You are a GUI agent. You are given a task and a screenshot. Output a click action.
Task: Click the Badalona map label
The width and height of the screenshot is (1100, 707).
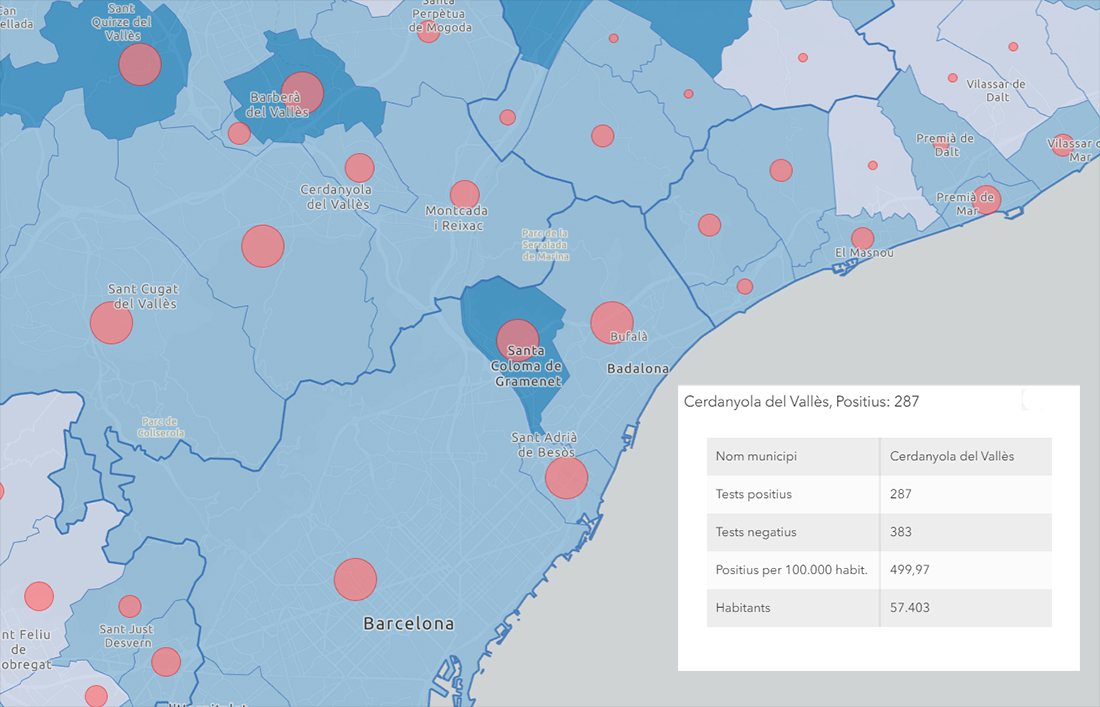[638, 368]
